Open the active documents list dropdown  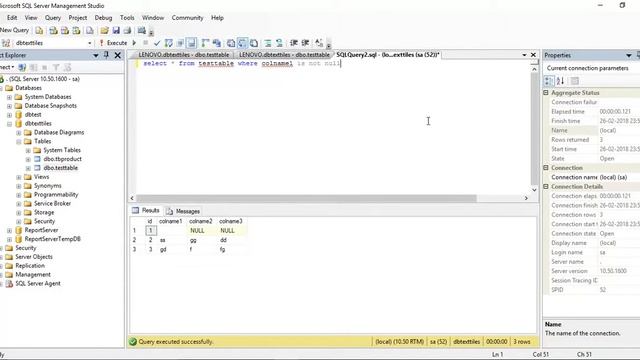point(524,55)
